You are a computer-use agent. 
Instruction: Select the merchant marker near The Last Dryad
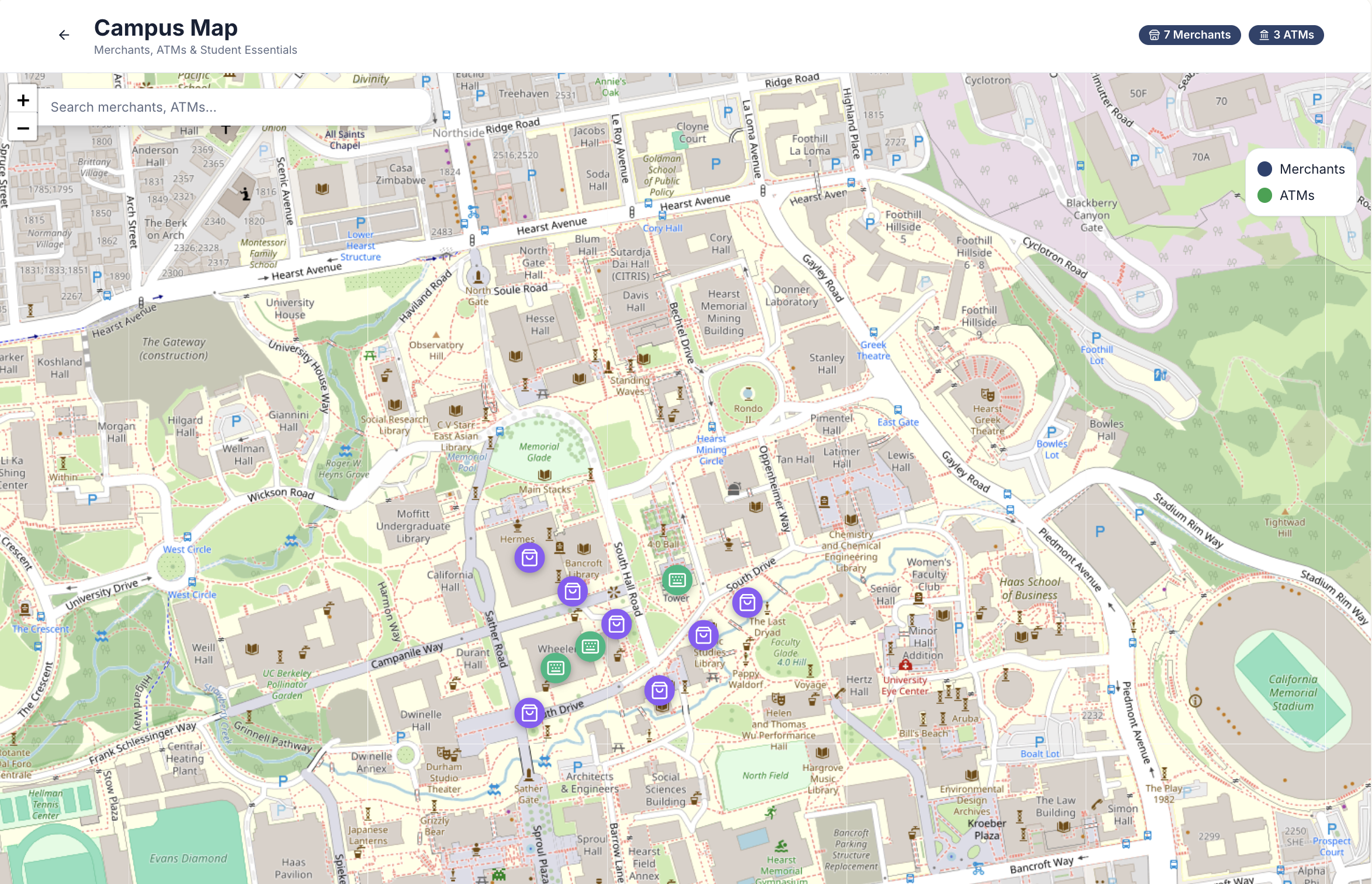(747, 603)
